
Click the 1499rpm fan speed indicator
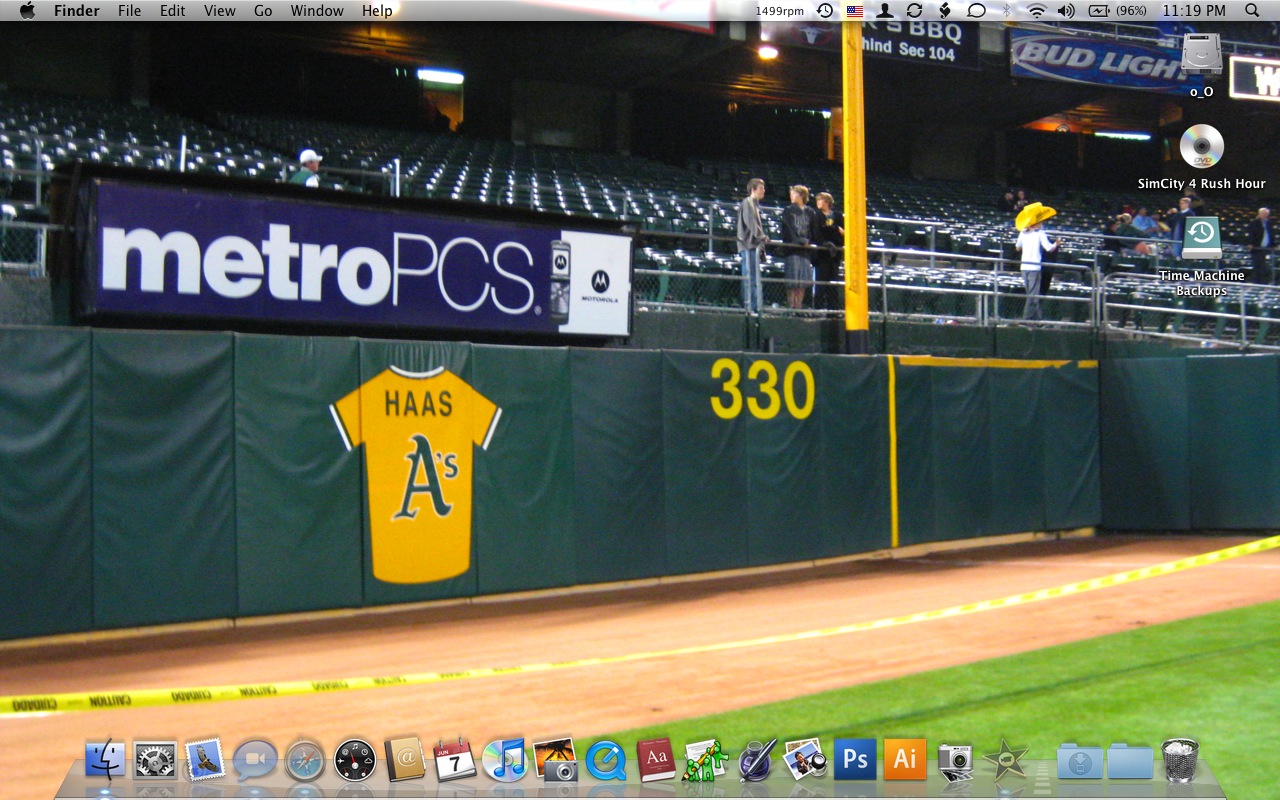click(x=779, y=11)
